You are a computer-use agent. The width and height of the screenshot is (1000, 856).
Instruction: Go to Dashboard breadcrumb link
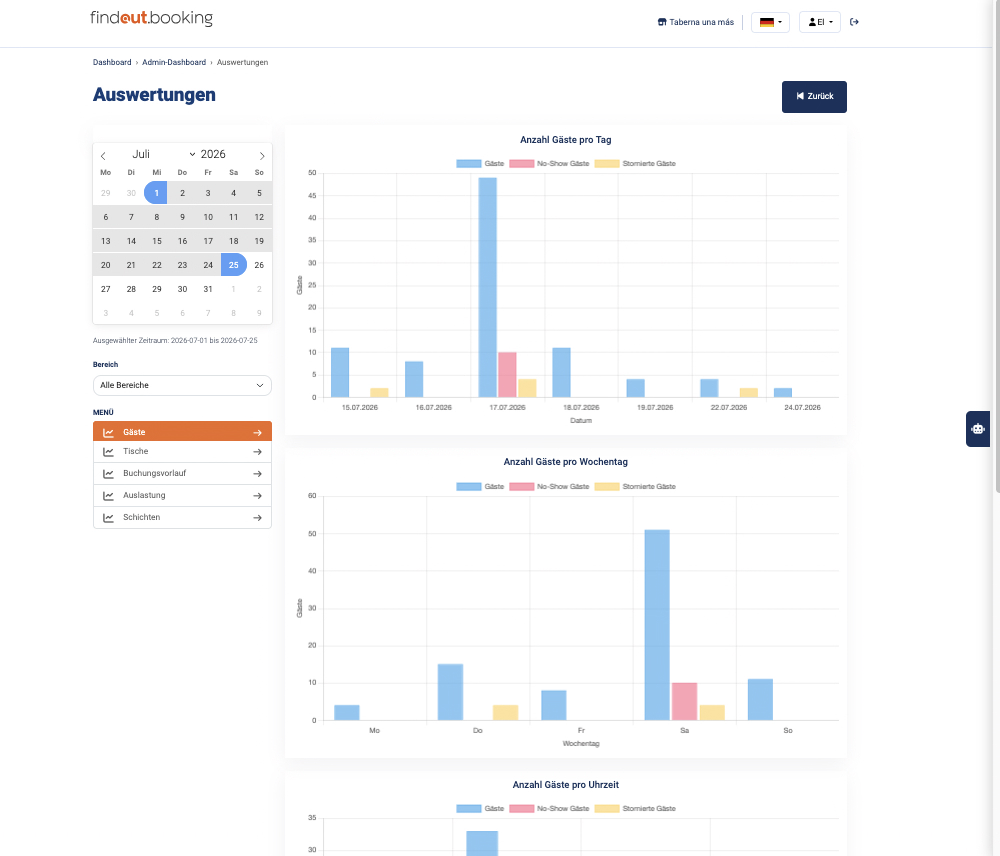point(112,63)
